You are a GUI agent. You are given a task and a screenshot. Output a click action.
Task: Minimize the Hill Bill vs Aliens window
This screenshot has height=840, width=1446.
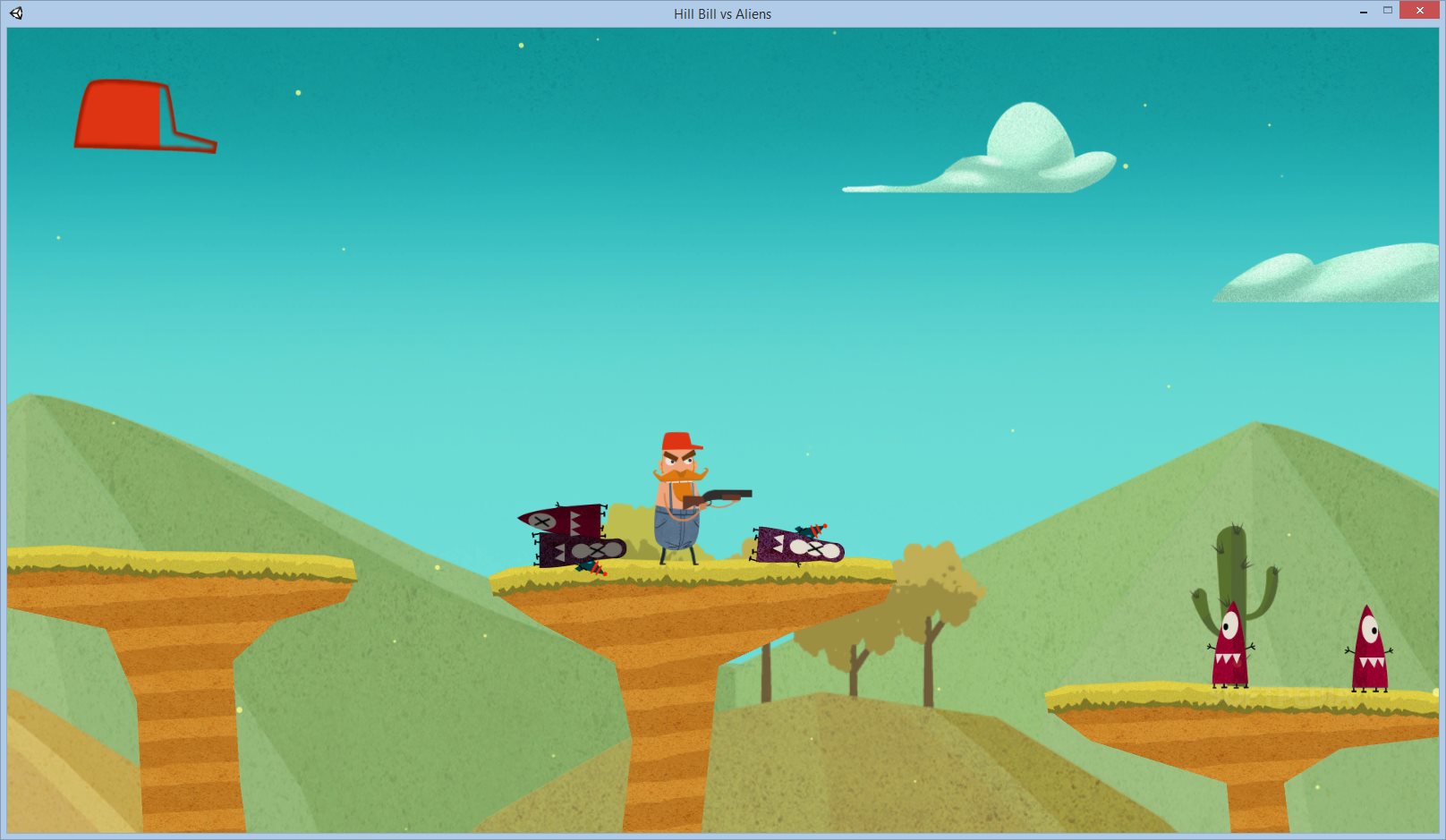coord(1363,12)
